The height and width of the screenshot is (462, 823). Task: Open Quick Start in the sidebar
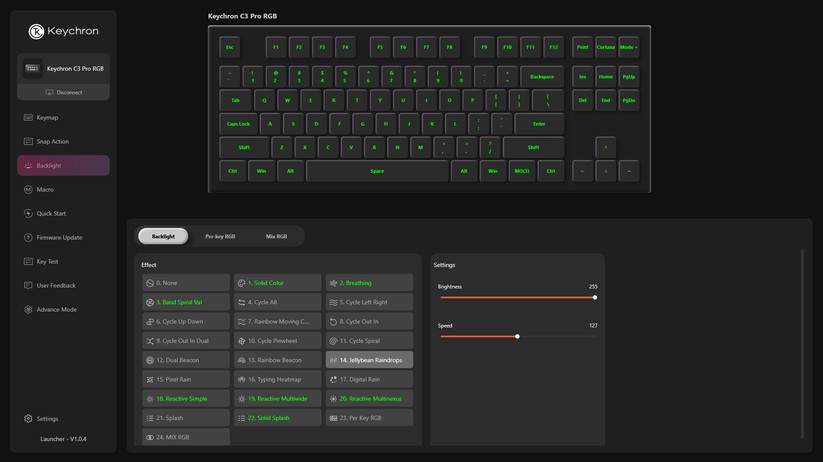51,214
